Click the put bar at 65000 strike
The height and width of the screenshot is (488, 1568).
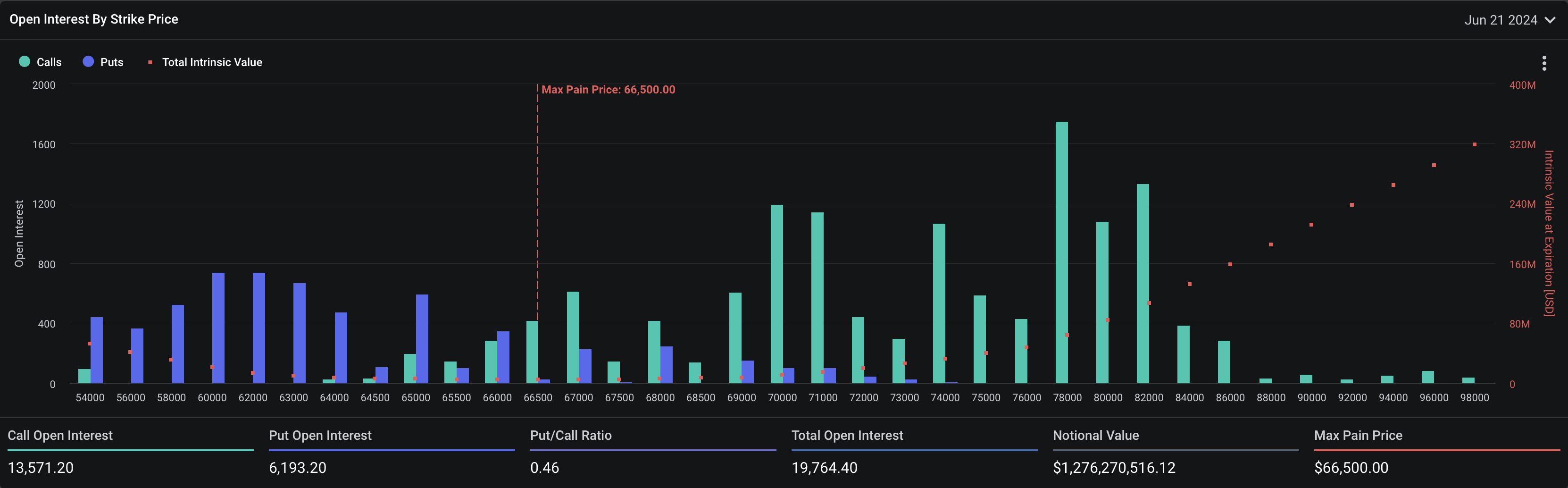(422, 339)
